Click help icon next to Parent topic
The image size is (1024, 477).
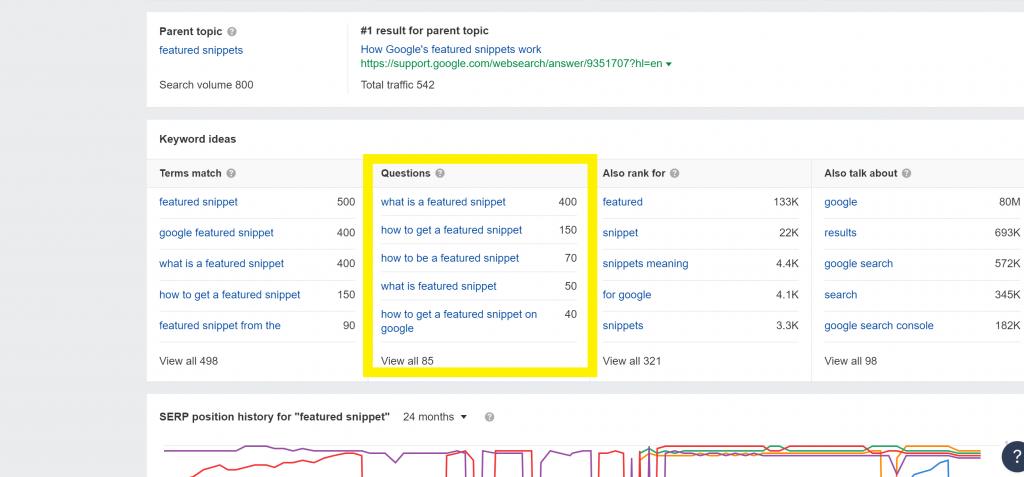[232, 31]
